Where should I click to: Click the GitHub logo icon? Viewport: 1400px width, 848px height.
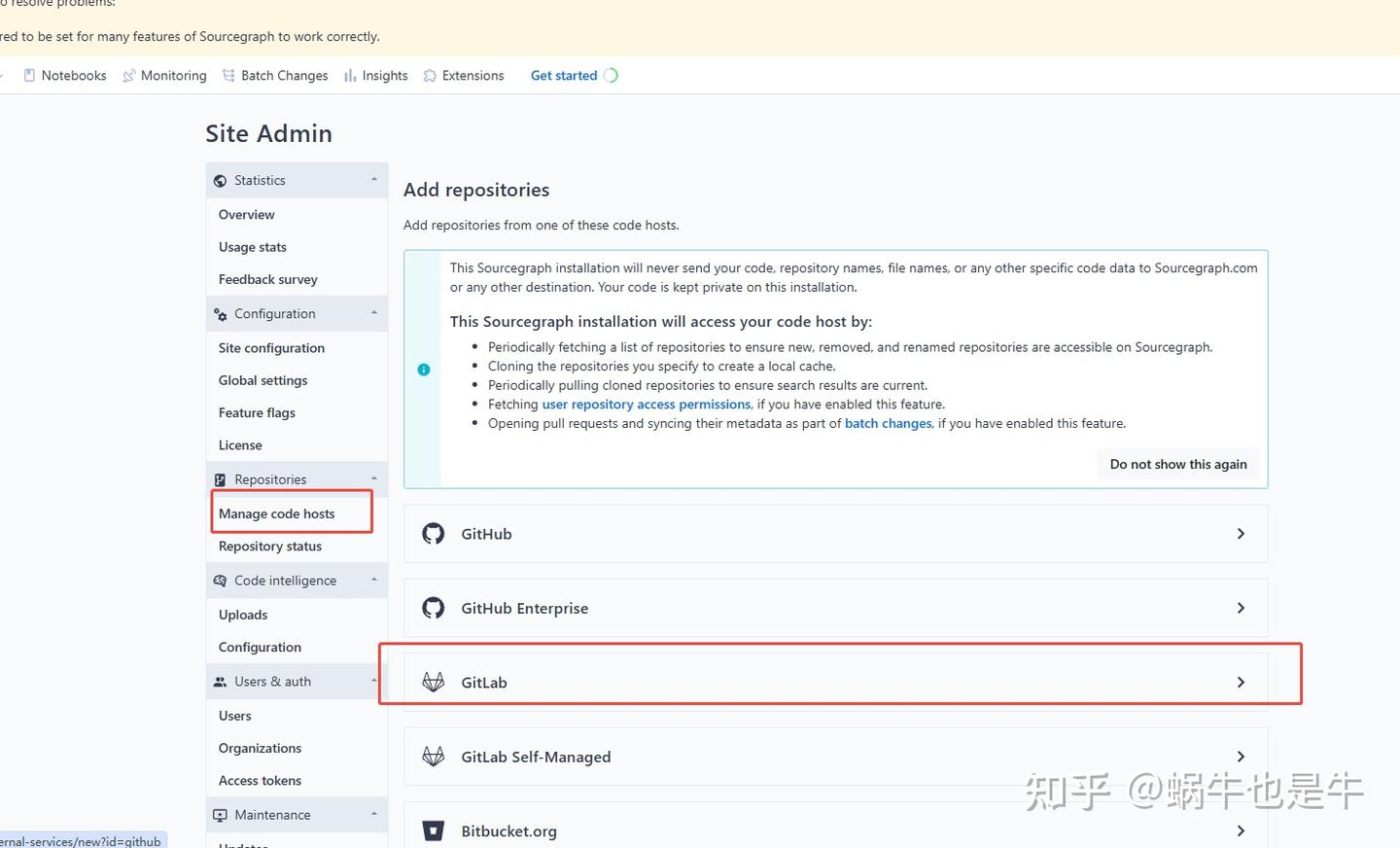[434, 533]
